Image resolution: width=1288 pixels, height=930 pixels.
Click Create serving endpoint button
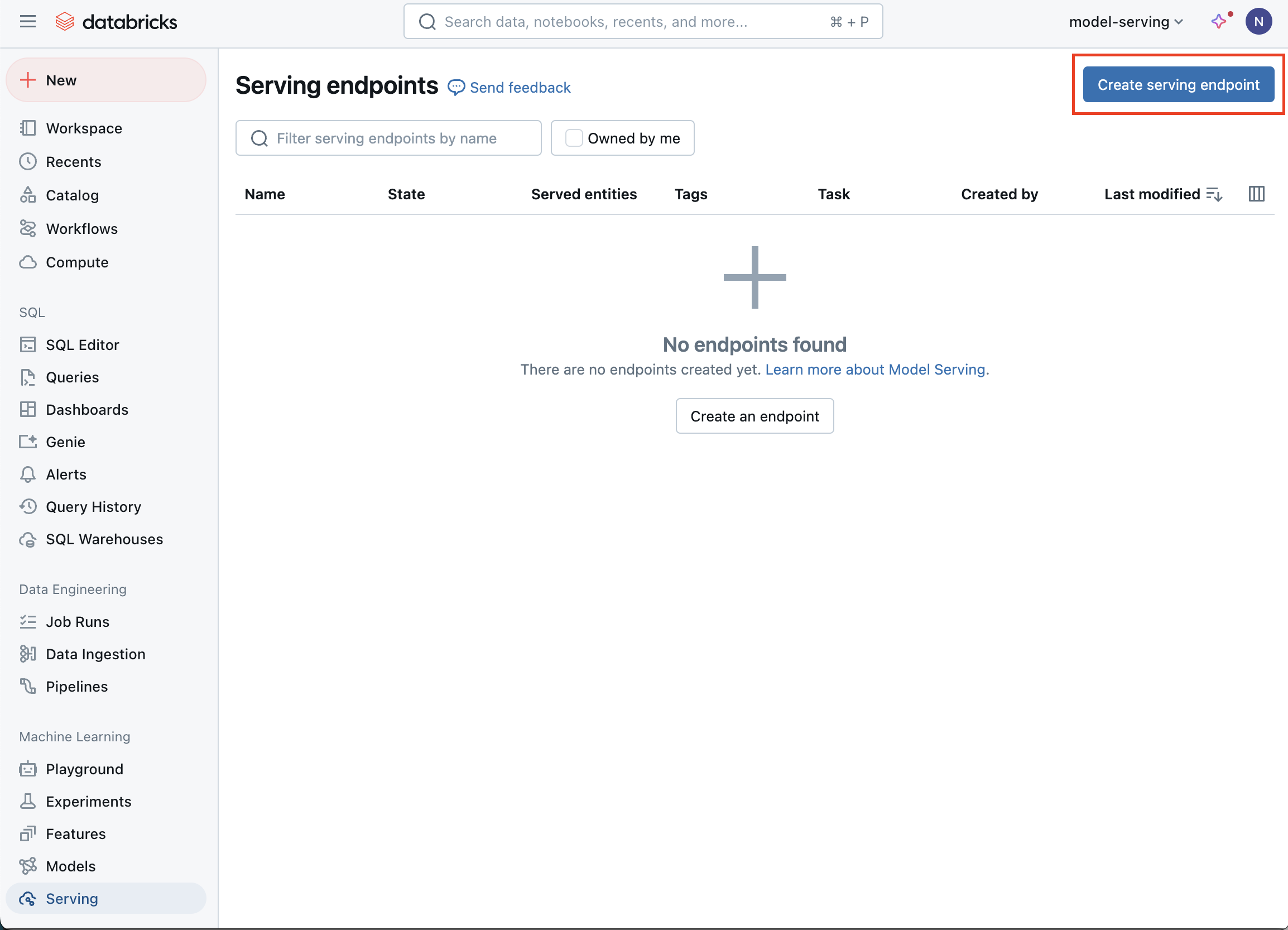[1178, 85]
